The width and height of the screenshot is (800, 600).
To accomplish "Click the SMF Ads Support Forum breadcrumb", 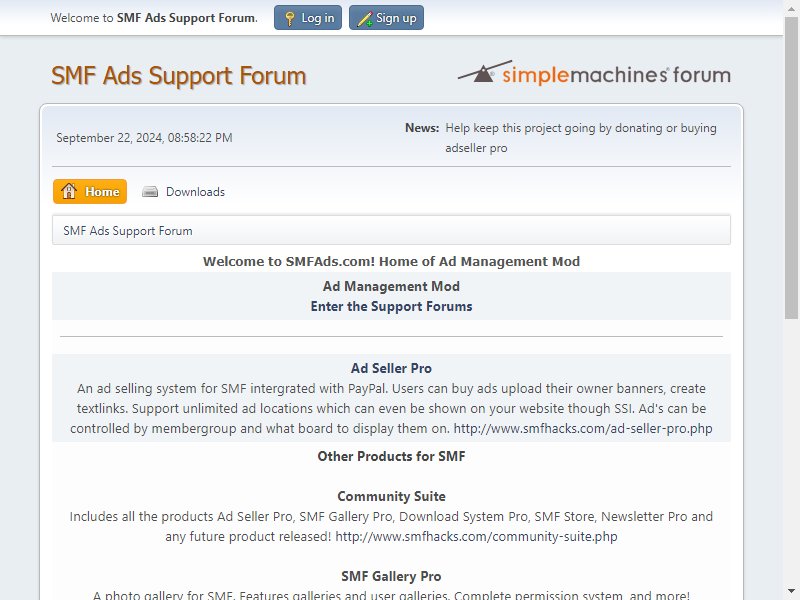I will pos(128,231).
